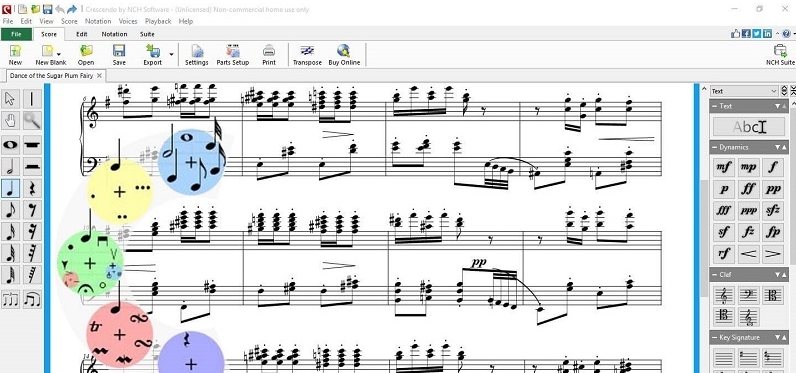Add a decrescendo hairpin
This screenshot has height=373, width=796.
[773, 253]
